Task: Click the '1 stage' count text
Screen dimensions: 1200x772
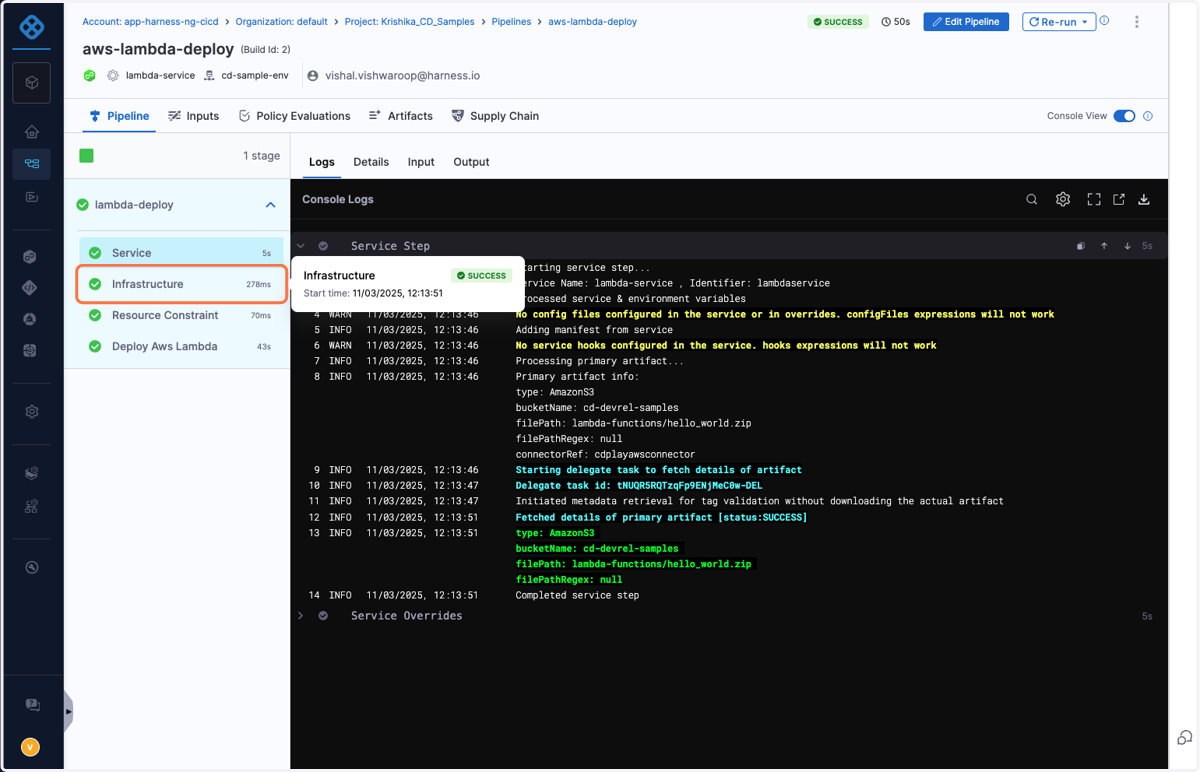Action: pyautogui.click(x=261, y=156)
